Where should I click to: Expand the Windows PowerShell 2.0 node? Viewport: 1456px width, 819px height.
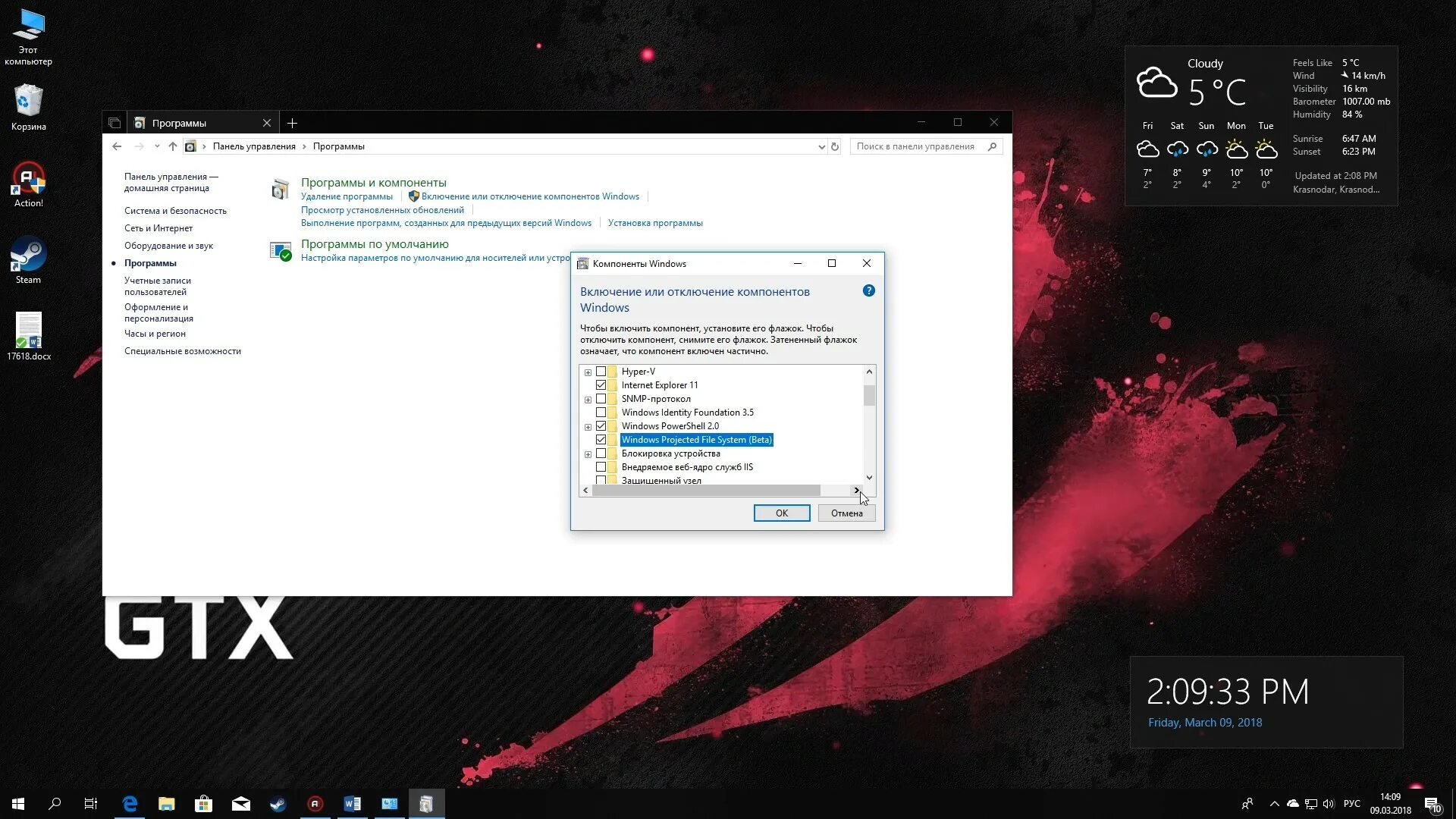(588, 427)
